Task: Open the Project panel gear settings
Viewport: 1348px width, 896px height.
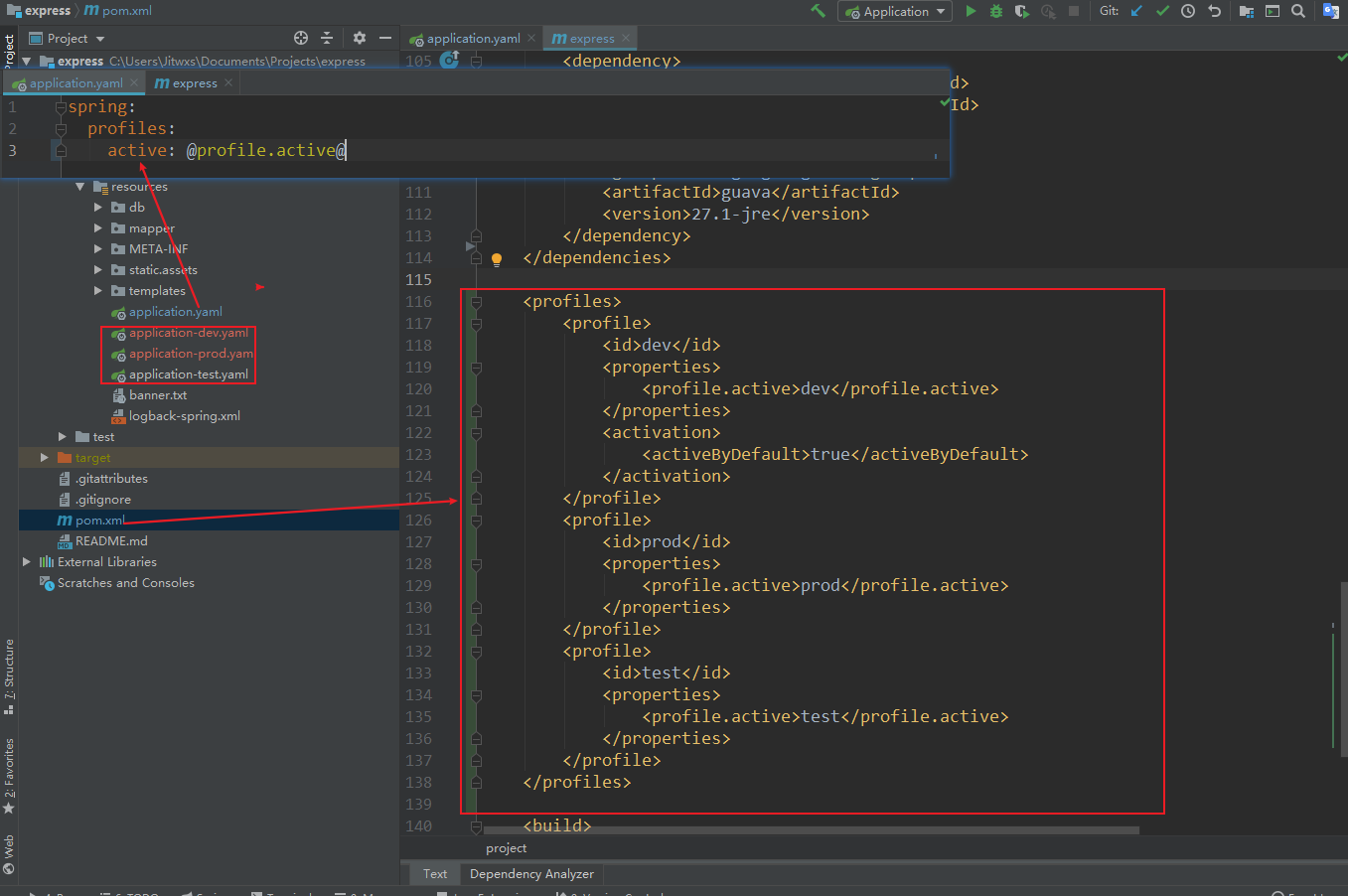Action: click(x=359, y=38)
